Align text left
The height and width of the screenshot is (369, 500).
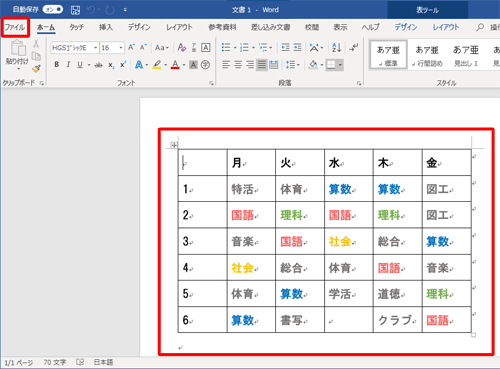(226, 65)
